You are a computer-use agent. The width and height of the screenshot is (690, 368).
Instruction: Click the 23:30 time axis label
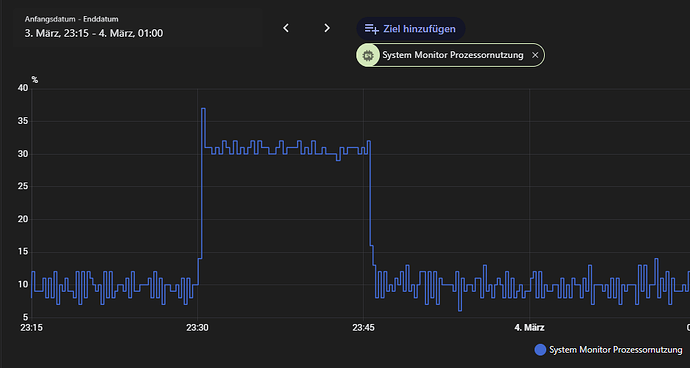197,328
